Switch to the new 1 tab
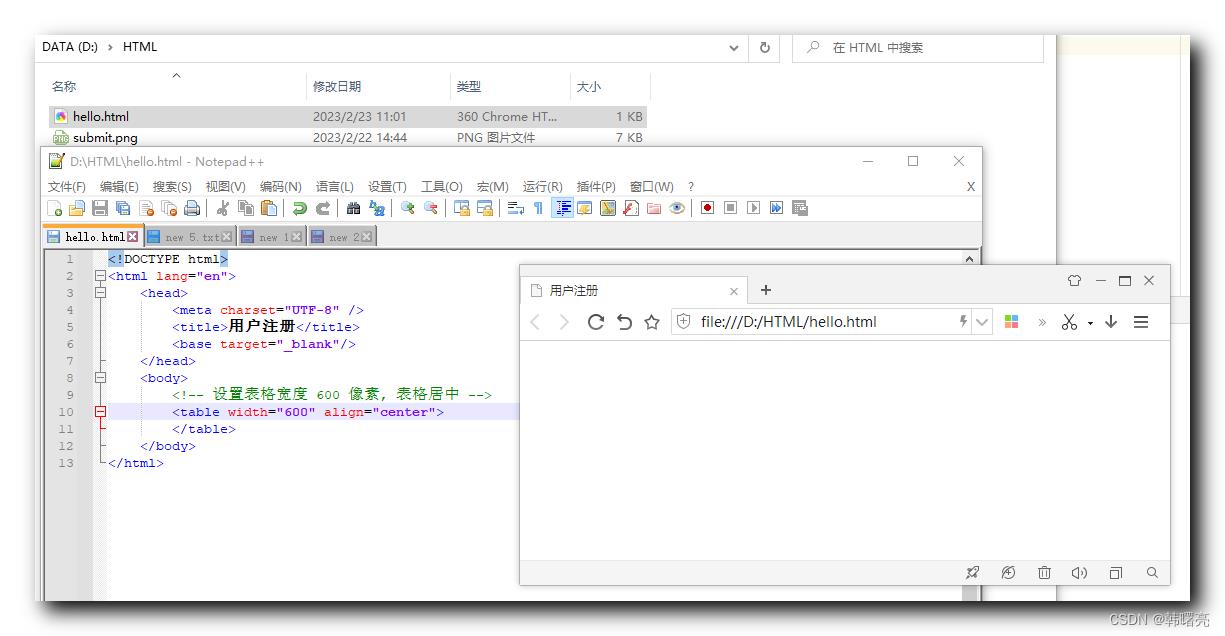This screenshot has height=636, width=1225. (x=272, y=237)
